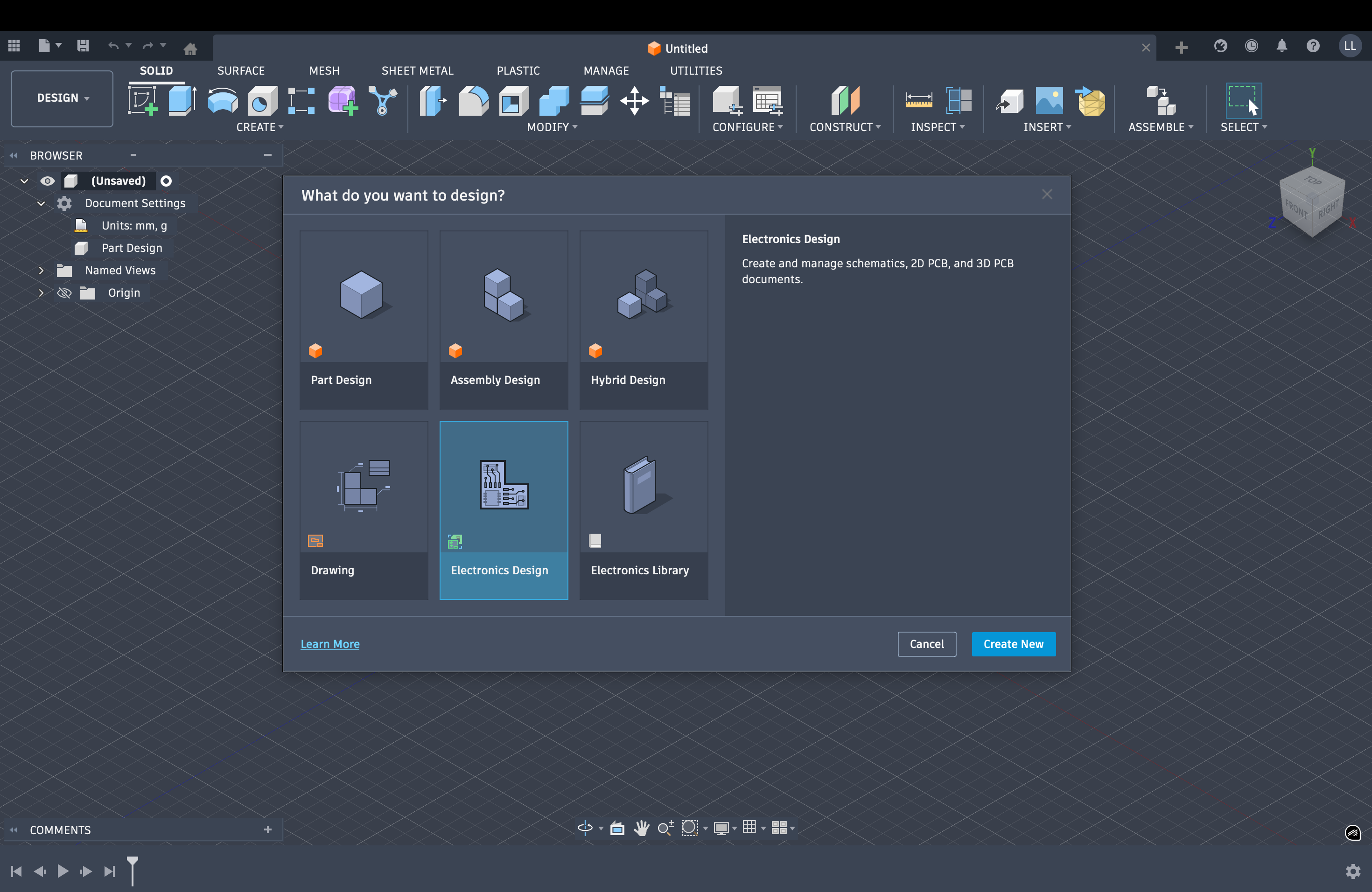Show the Origin folder

tap(64, 293)
